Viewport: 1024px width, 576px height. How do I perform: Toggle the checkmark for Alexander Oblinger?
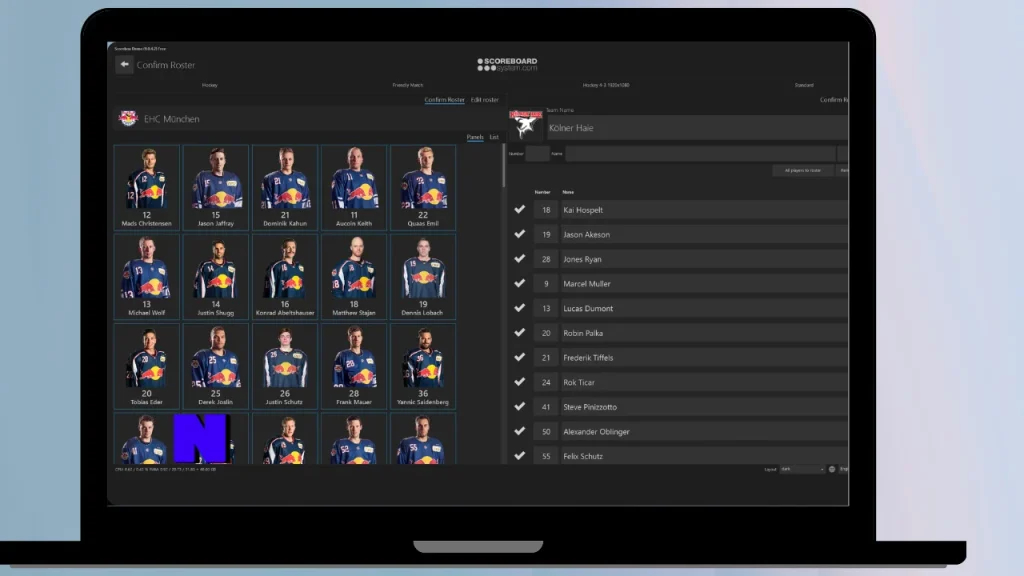[520, 431]
